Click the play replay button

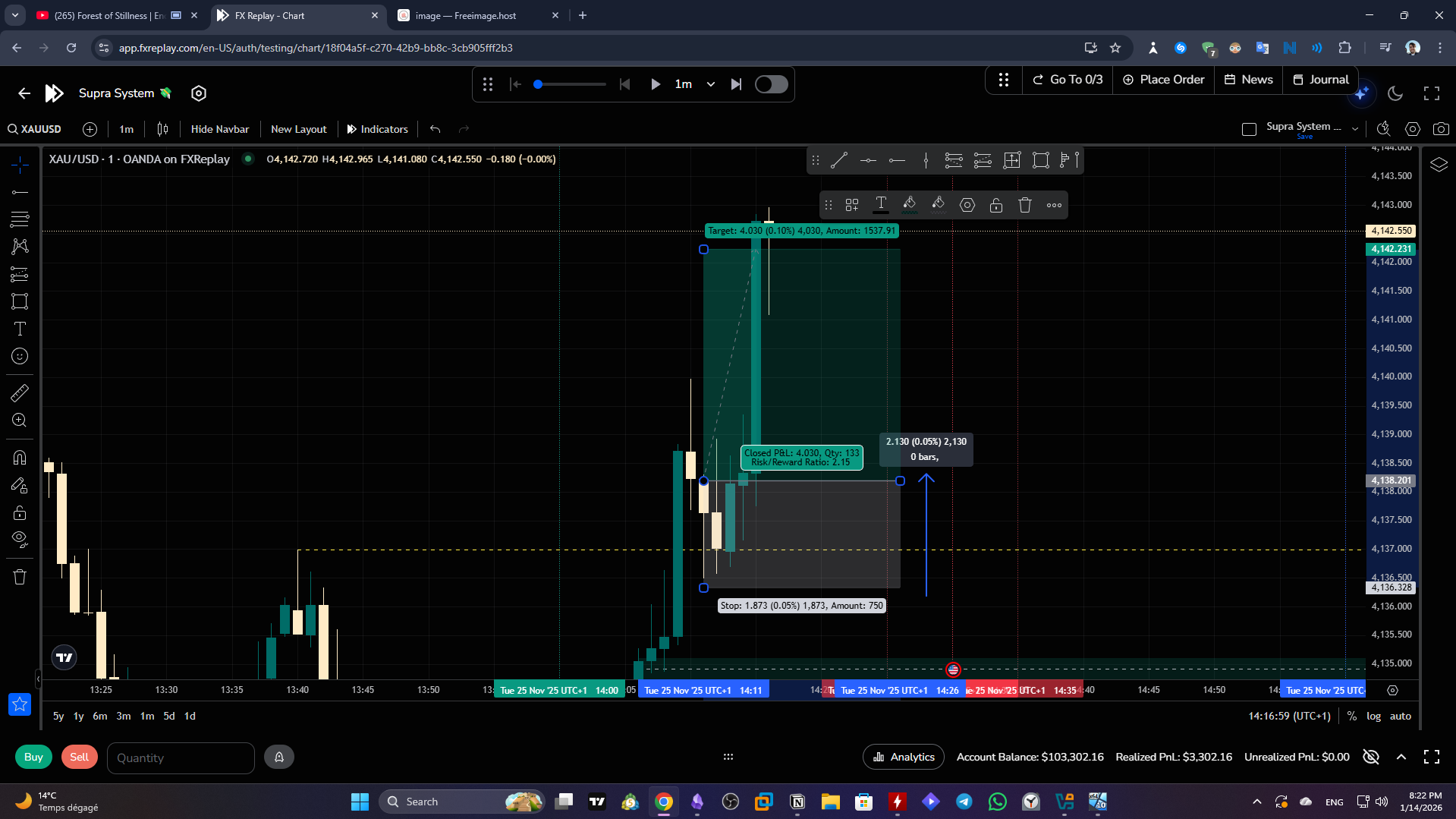point(656,84)
